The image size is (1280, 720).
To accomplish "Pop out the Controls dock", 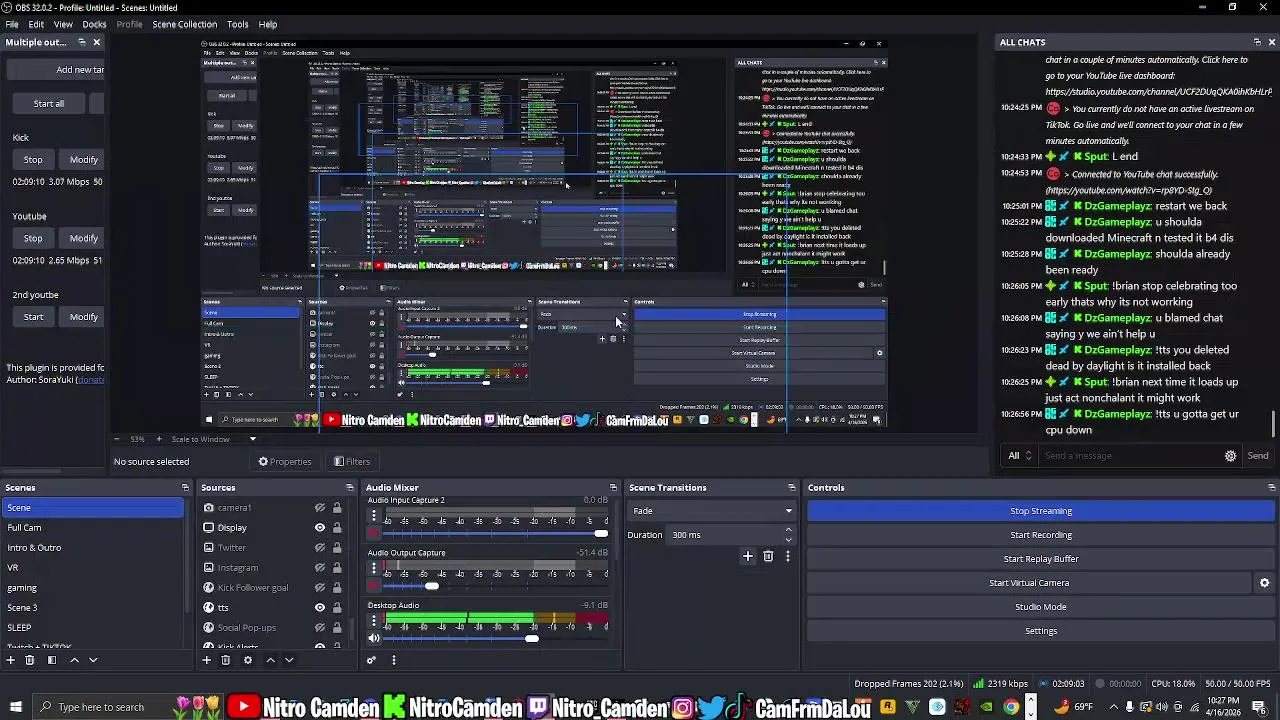I will point(1271,488).
